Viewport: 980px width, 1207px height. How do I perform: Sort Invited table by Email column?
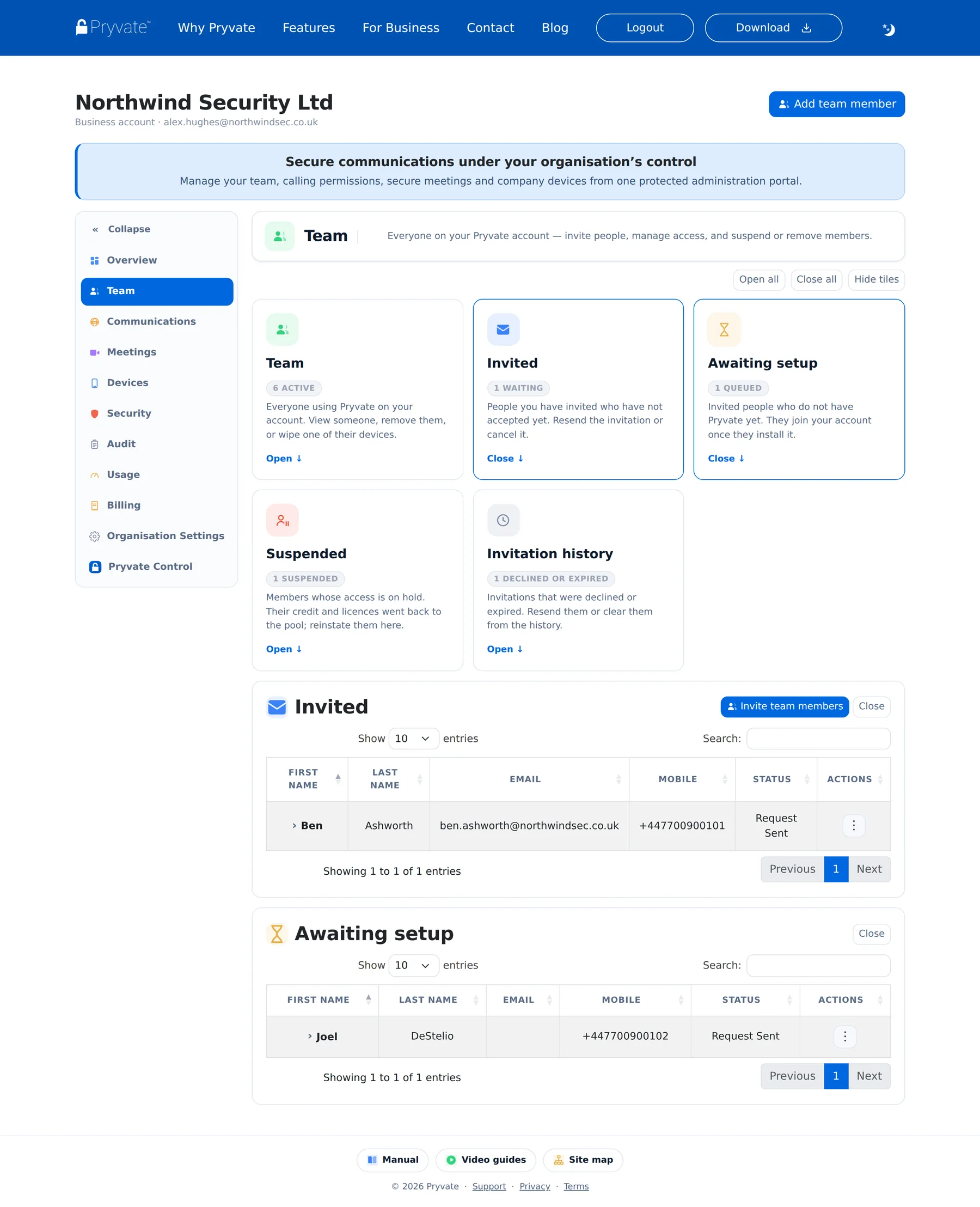pos(529,779)
